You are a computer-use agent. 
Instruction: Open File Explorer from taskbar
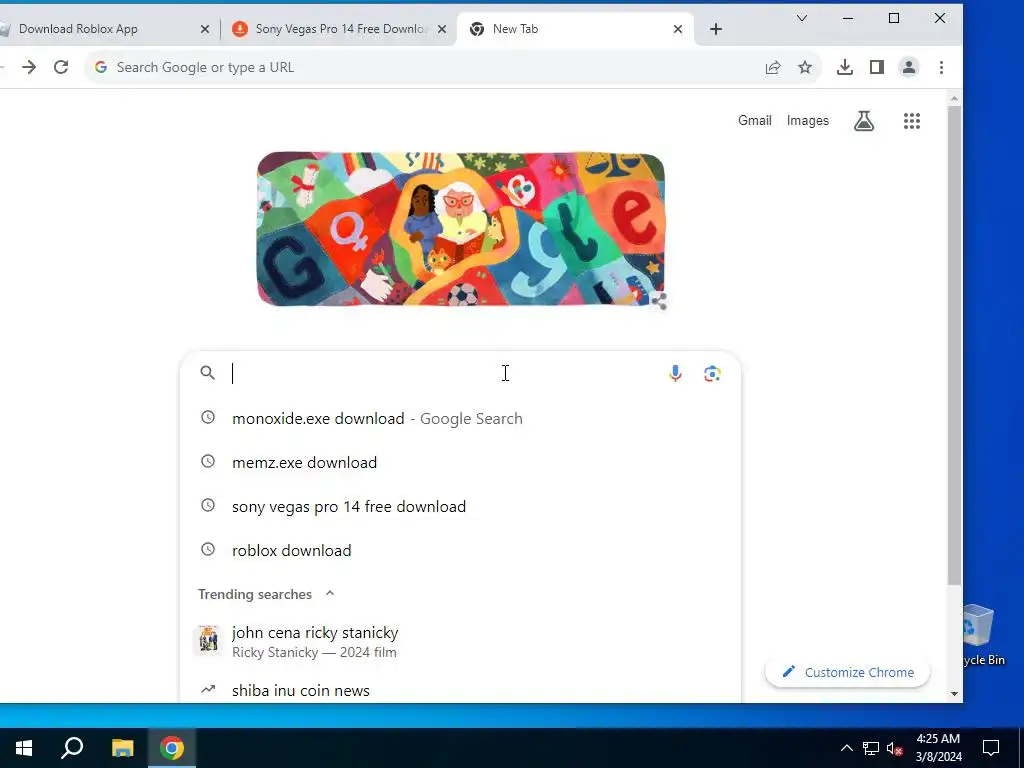[122, 748]
